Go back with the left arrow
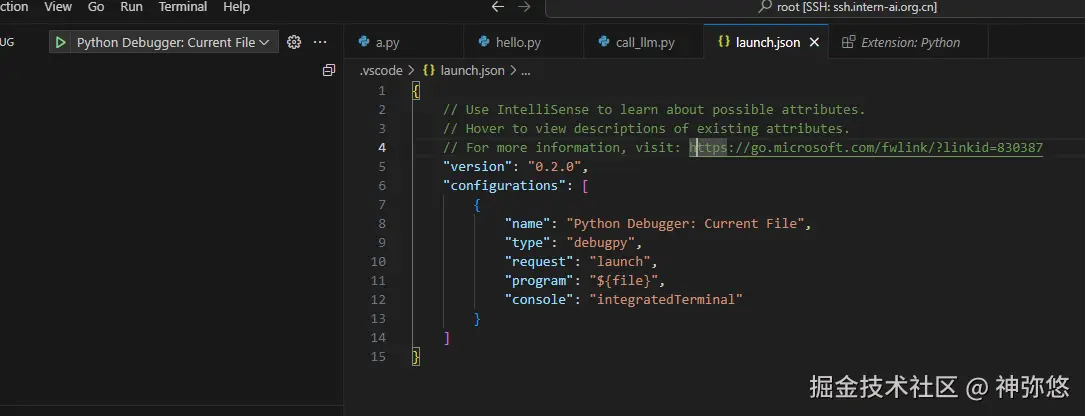Viewport: 1085px width, 416px height. pyautogui.click(x=498, y=7)
